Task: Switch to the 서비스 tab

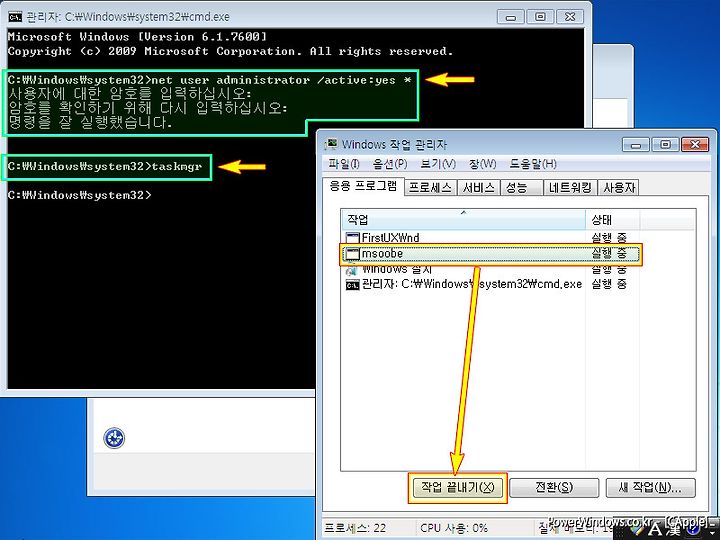Action: click(x=478, y=187)
